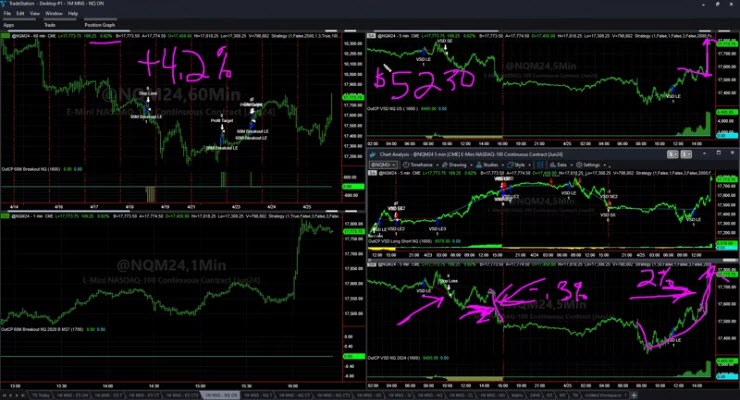Click the first link button in Chart Analysis title bar
The height and width of the screenshot is (400, 740).
[673, 154]
